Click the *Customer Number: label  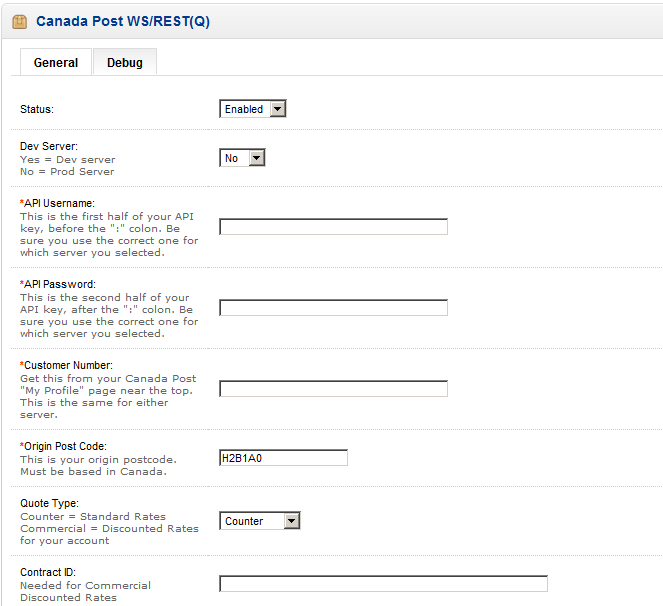click(x=66, y=365)
